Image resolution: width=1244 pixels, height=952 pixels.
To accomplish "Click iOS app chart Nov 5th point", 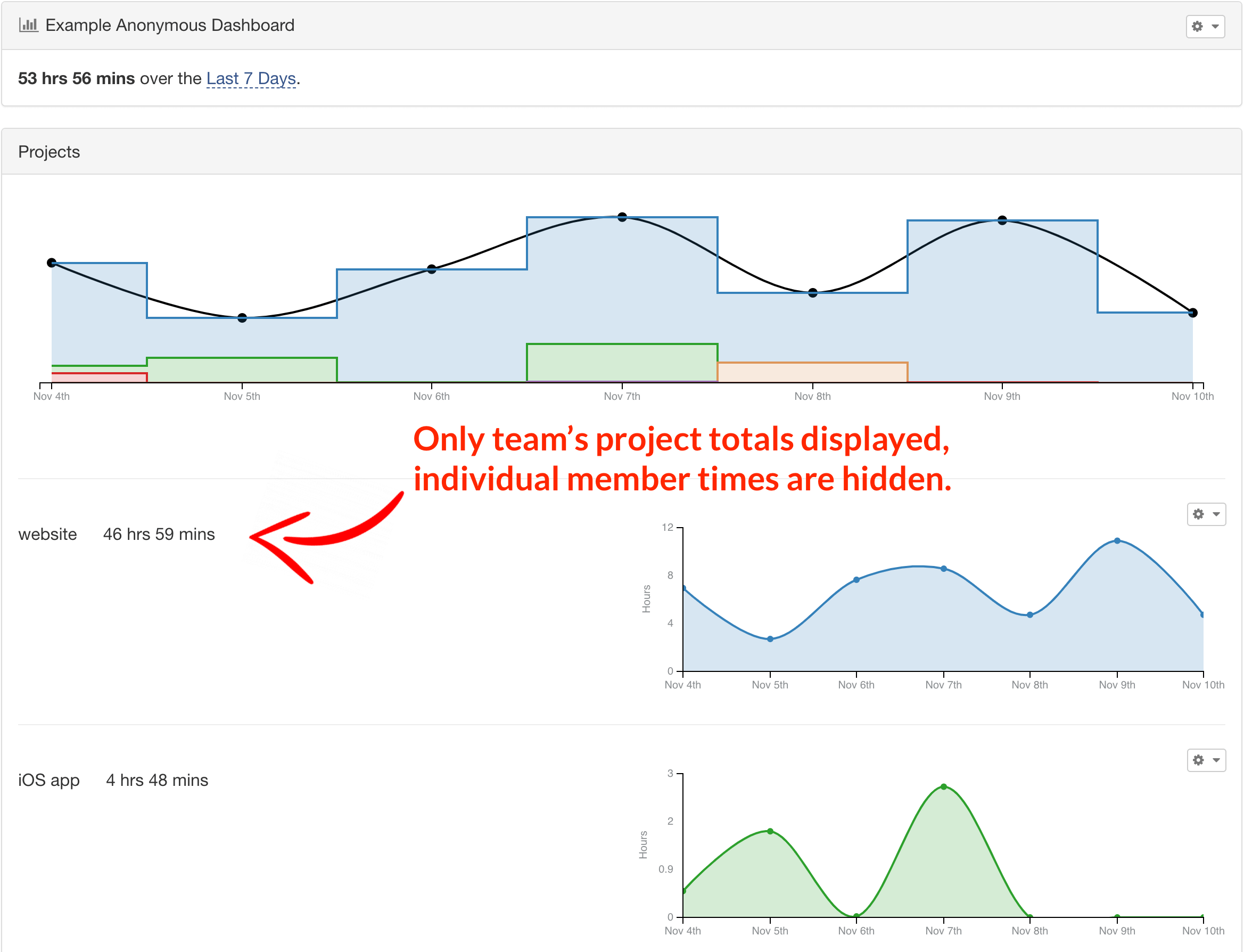I will point(770,831).
